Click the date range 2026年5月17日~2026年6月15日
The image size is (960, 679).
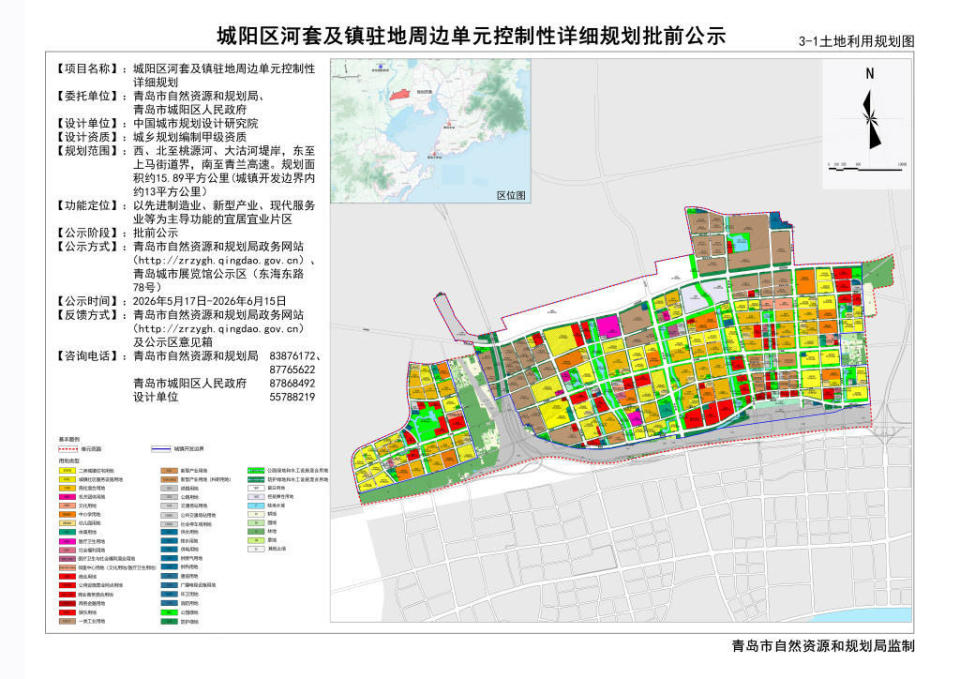pyautogui.click(x=209, y=301)
